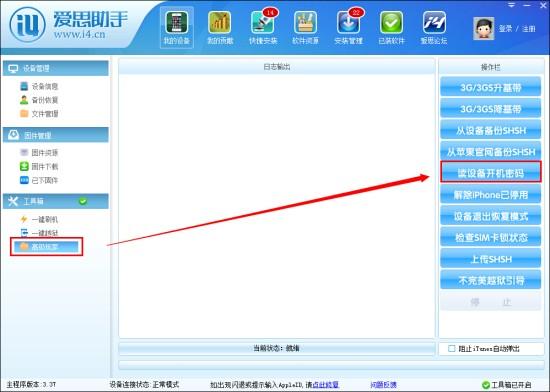The width and height of the screenshot is (550, 392).
Task: Follow the 点此修复 link
Action: coord(325,385)
